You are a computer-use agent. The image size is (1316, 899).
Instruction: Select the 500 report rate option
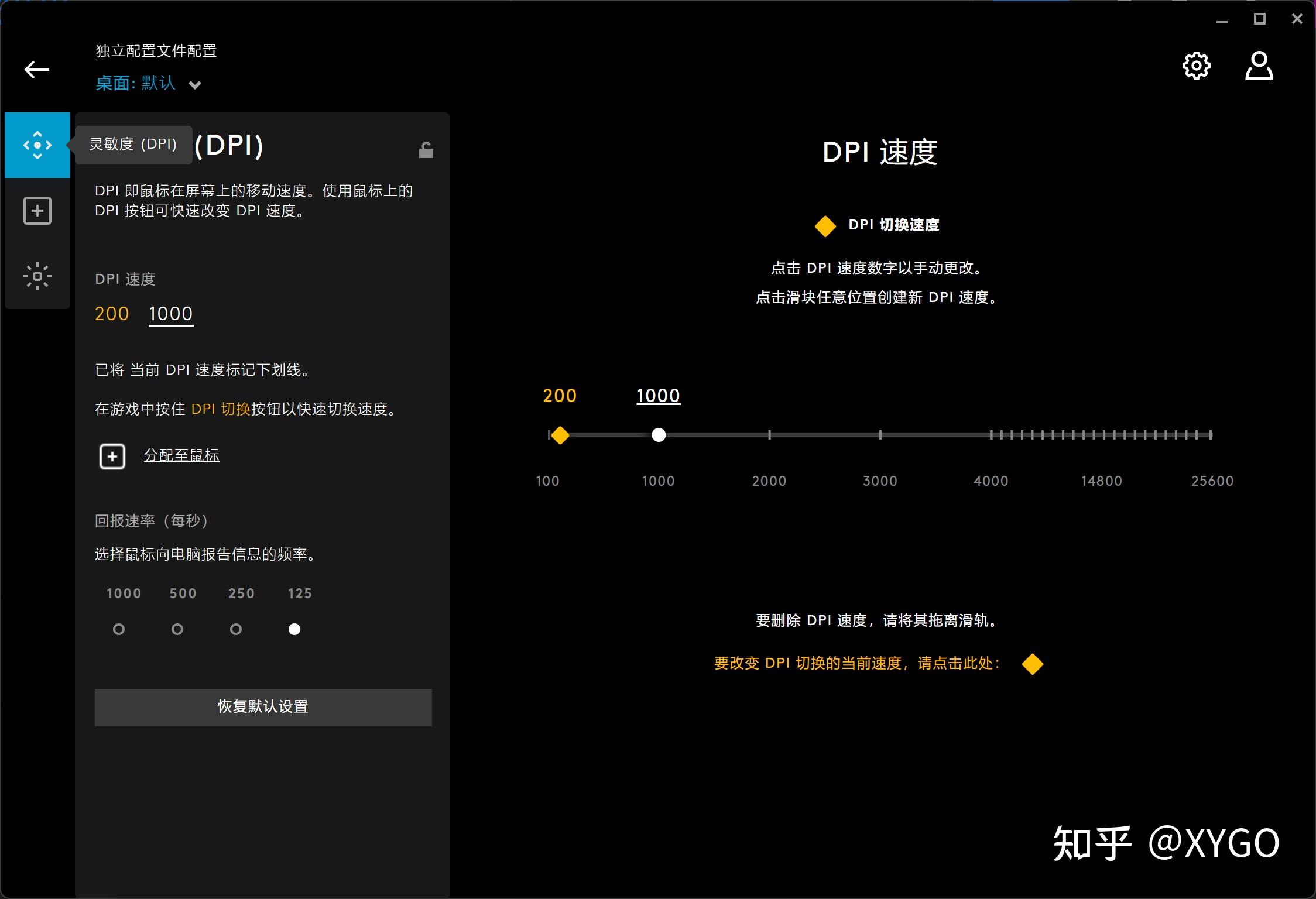point(178,629)
